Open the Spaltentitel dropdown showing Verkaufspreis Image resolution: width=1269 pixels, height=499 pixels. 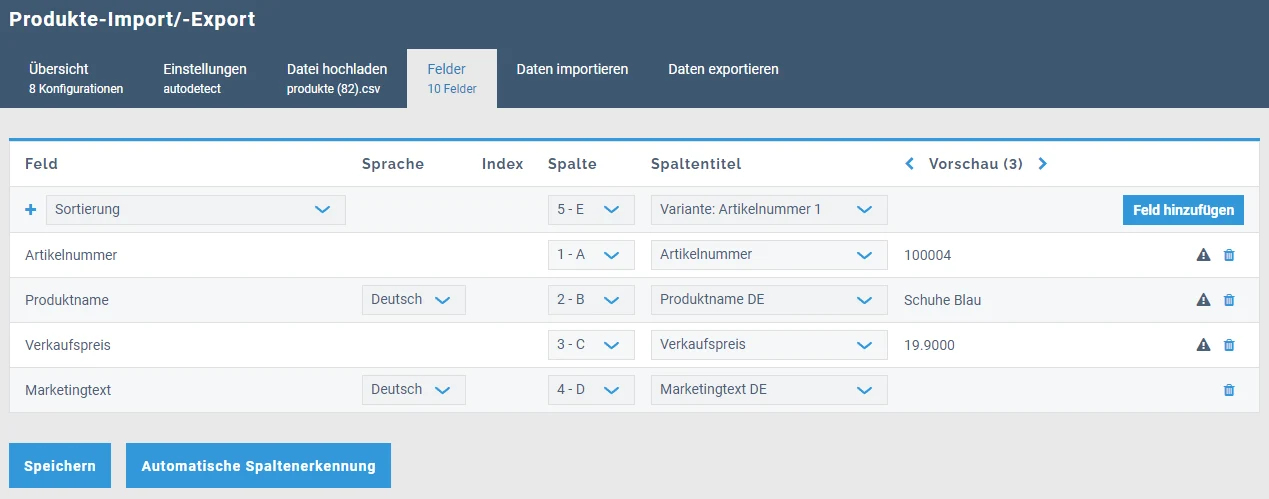click(x=768, y=345)
